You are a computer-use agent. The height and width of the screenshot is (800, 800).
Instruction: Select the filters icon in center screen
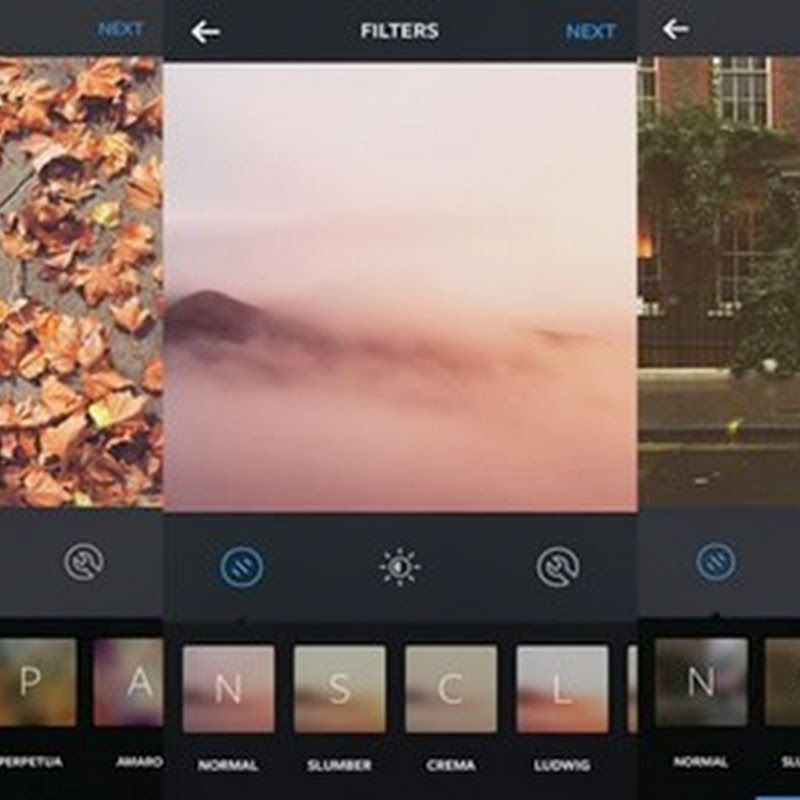(242, 567)
